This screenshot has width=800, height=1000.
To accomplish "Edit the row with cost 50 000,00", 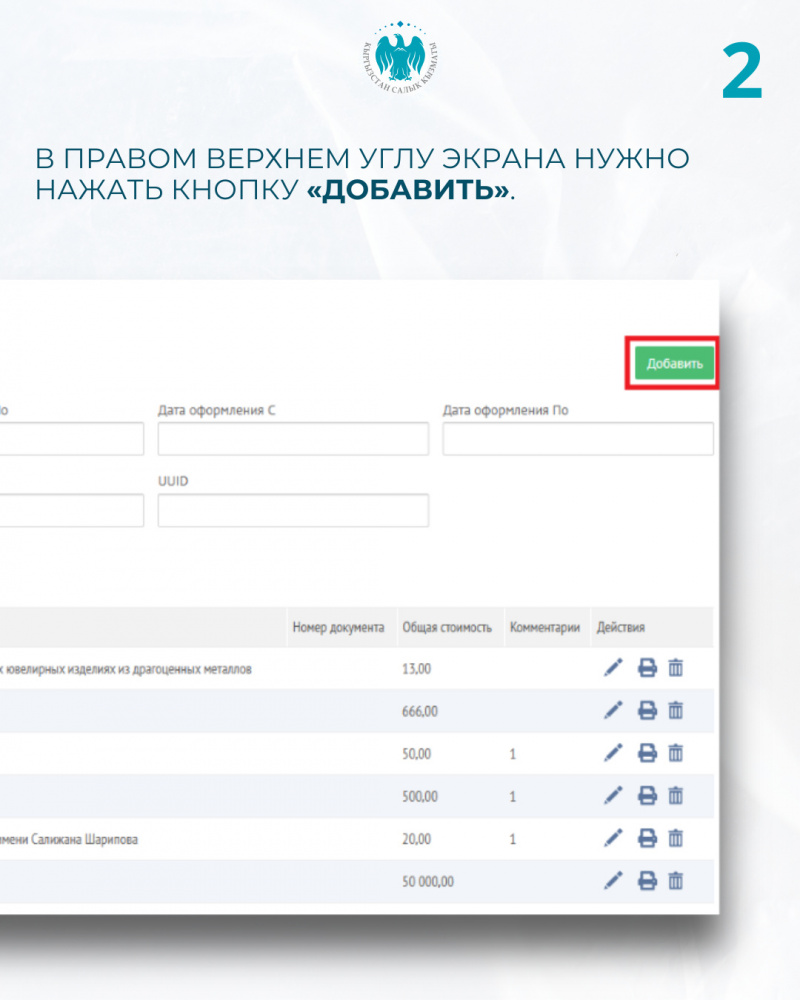I will click(613, 881).
